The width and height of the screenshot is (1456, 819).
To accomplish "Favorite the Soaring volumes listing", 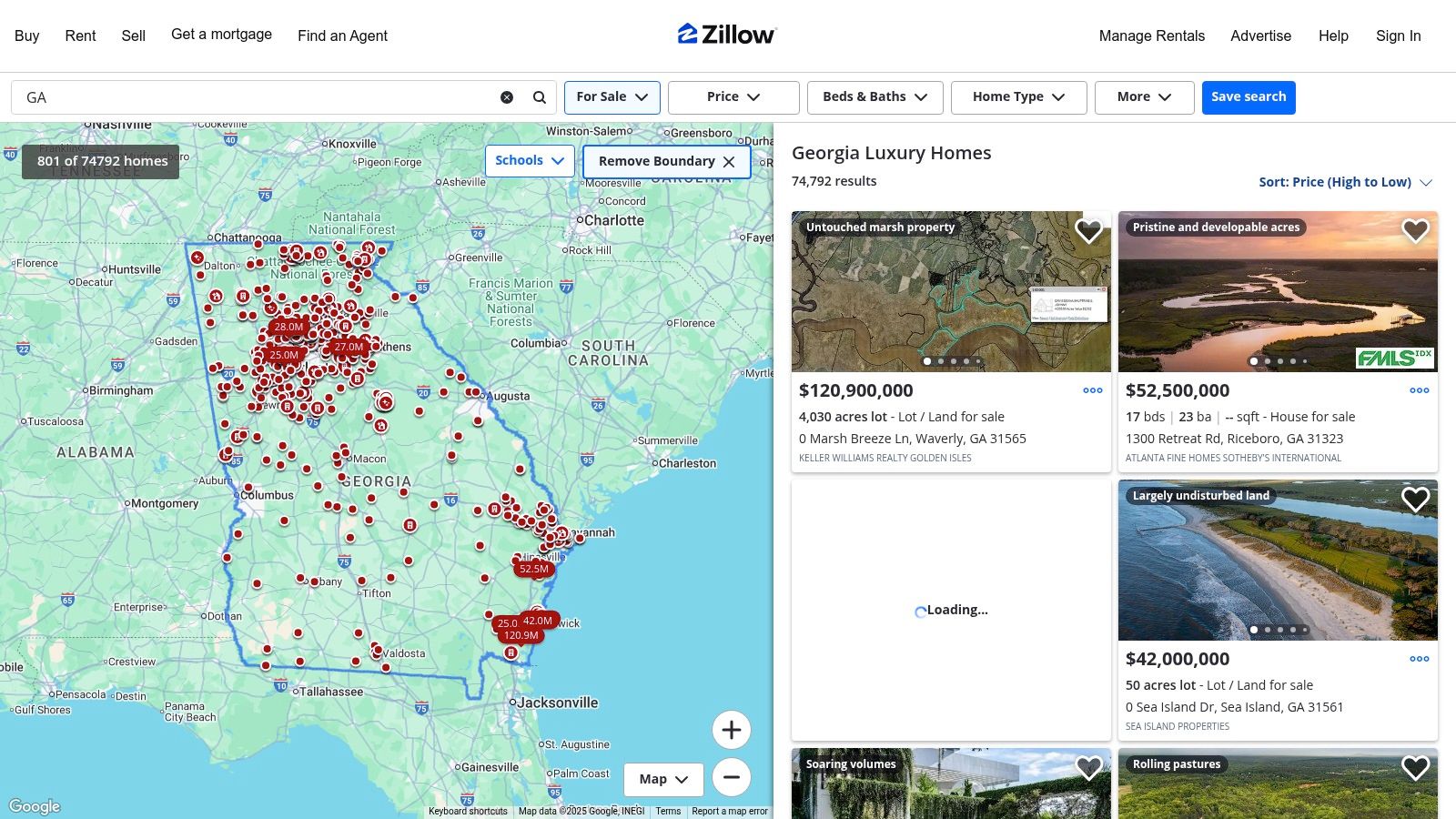I will (1088, 768).
